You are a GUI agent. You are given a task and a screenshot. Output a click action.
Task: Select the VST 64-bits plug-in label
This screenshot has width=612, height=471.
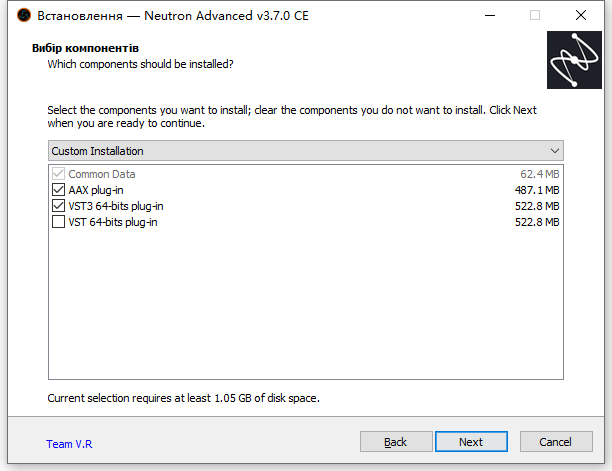(113, 222)
